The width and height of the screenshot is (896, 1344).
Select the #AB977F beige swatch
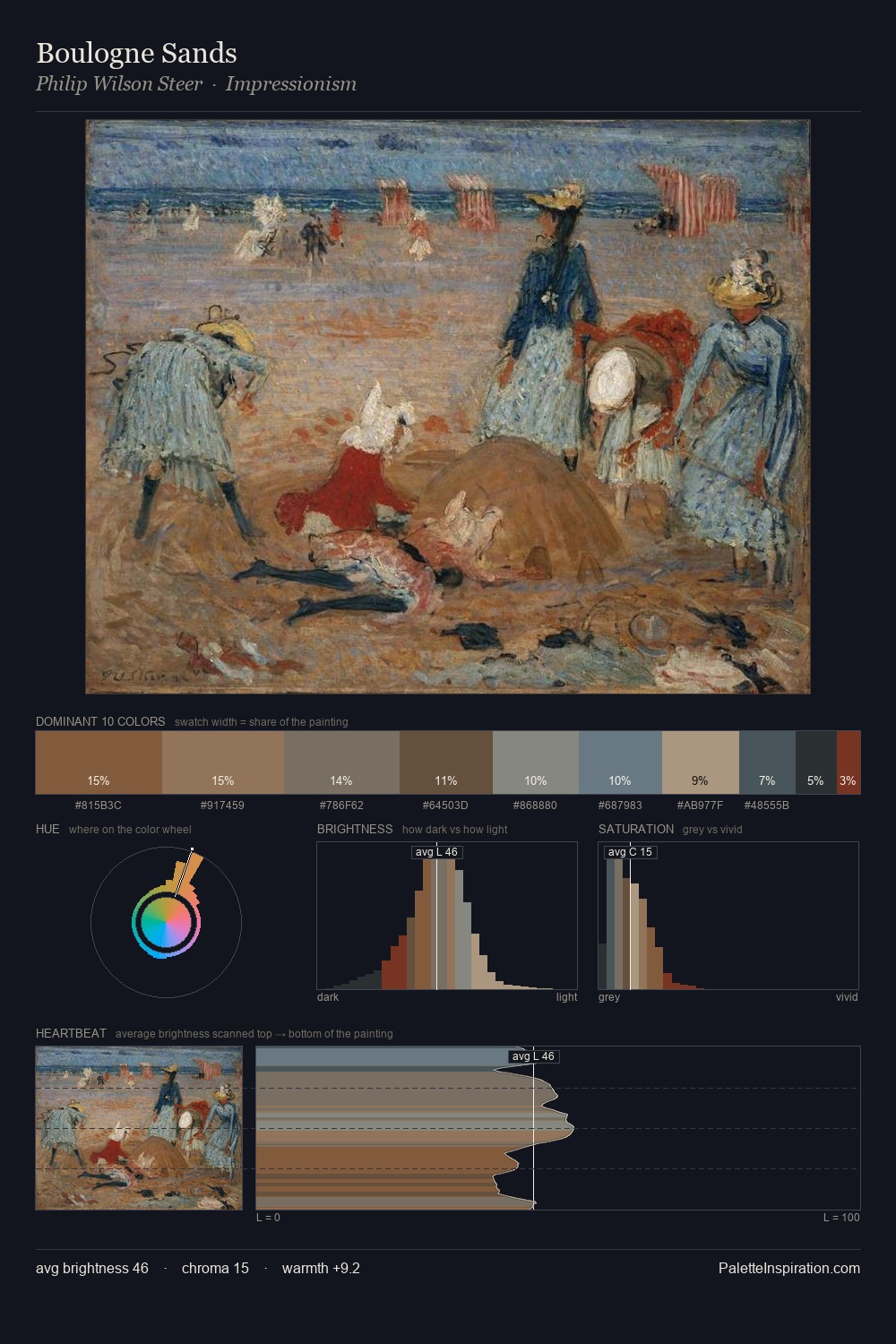coord(701,762)
